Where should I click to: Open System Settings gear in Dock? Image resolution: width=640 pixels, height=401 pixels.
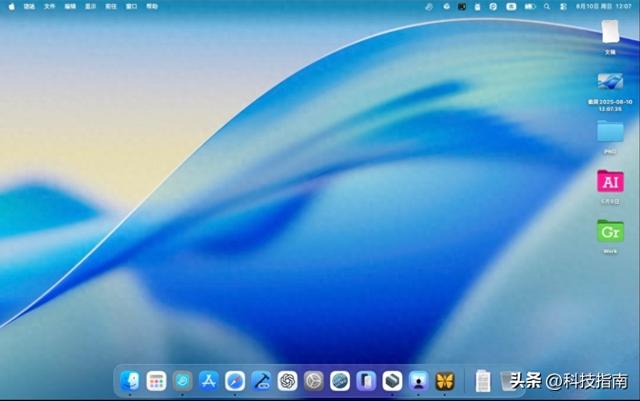(313, 381)
